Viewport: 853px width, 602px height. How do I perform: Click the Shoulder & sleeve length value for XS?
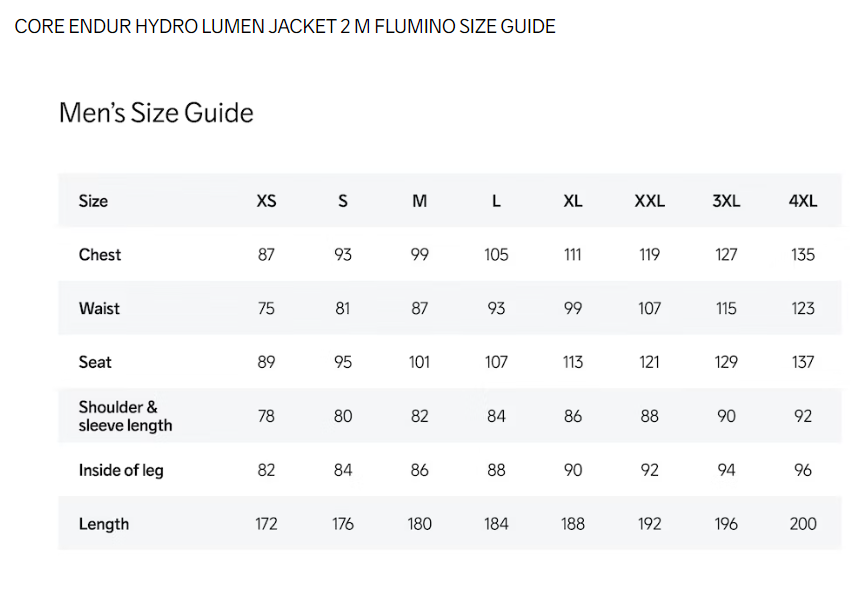coord(266,416)
